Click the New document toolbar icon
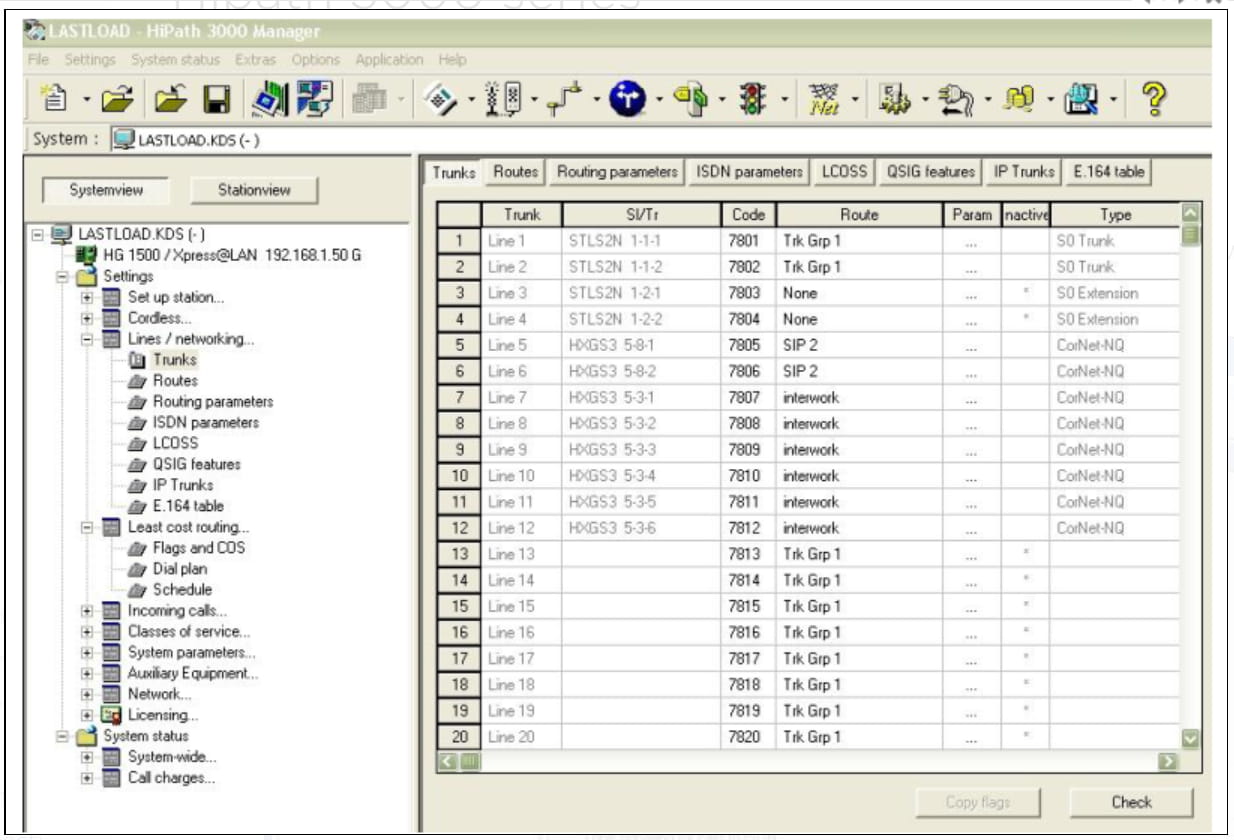This screenshot has width=1234, height=840. (x=55, y=97)
